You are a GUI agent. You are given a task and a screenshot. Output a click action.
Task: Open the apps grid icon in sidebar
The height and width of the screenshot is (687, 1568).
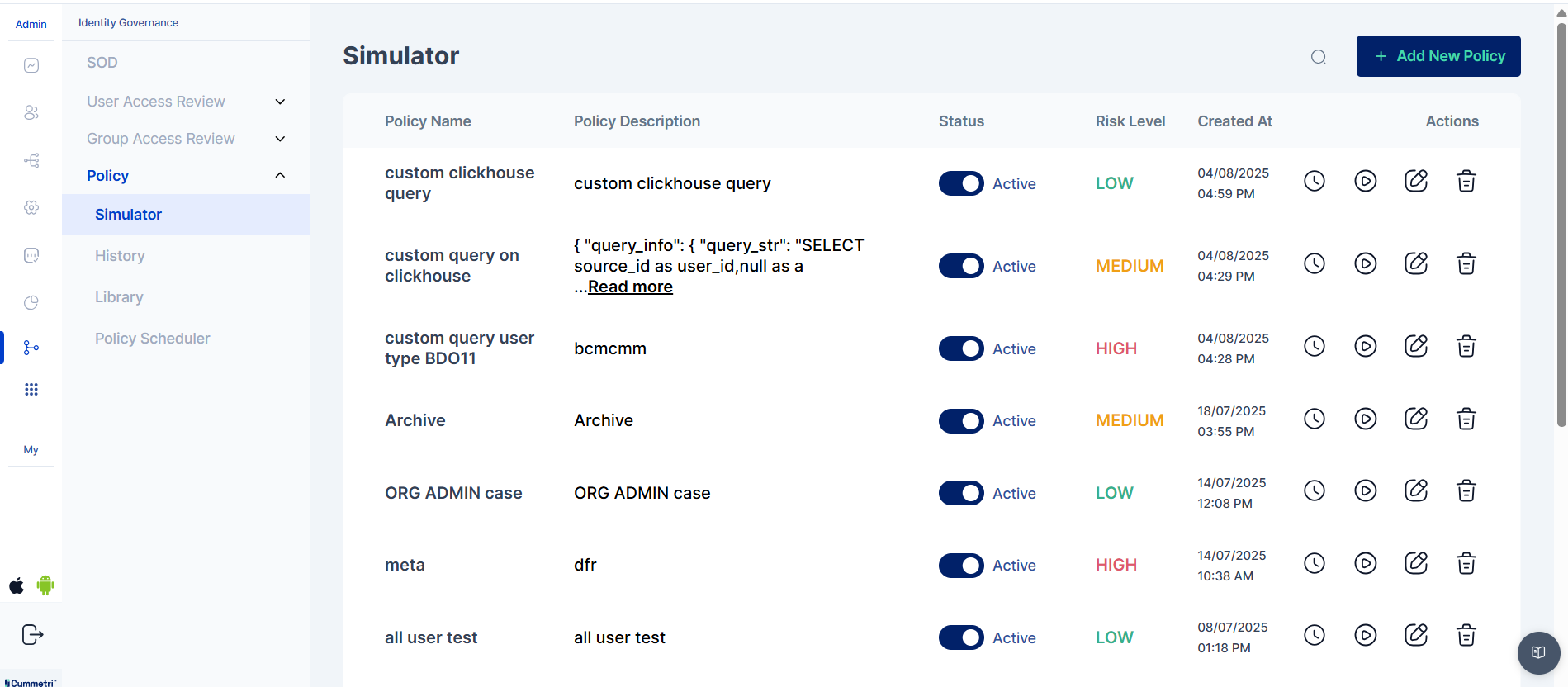click(x=31, y=390)
